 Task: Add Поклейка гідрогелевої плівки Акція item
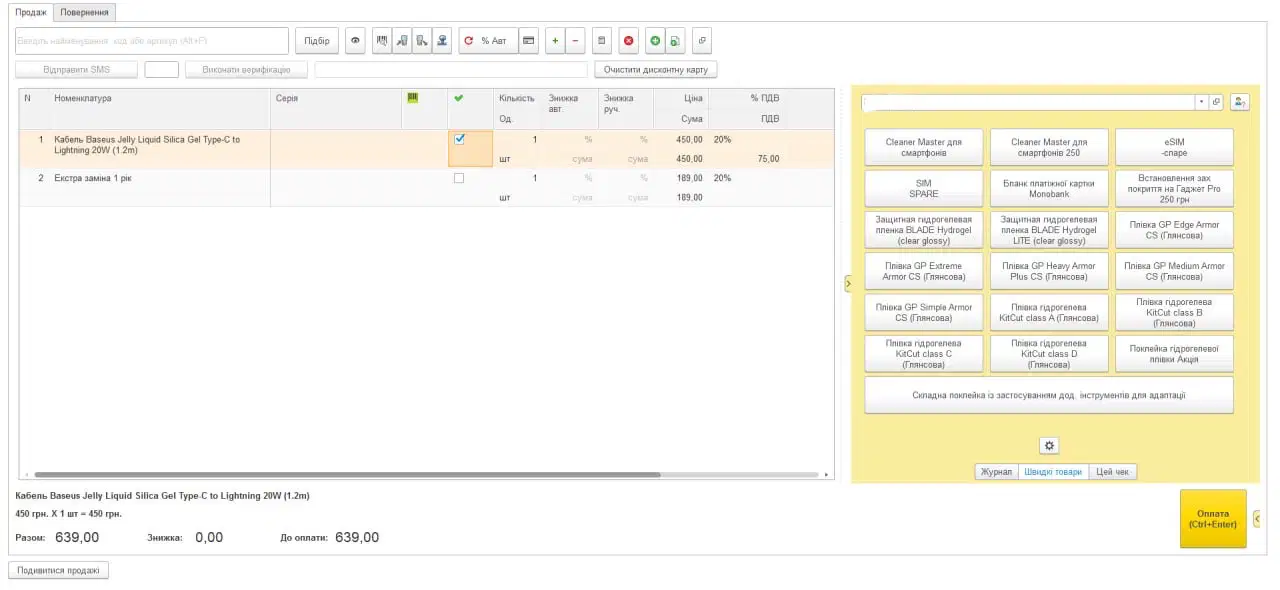click(1174, 354)
